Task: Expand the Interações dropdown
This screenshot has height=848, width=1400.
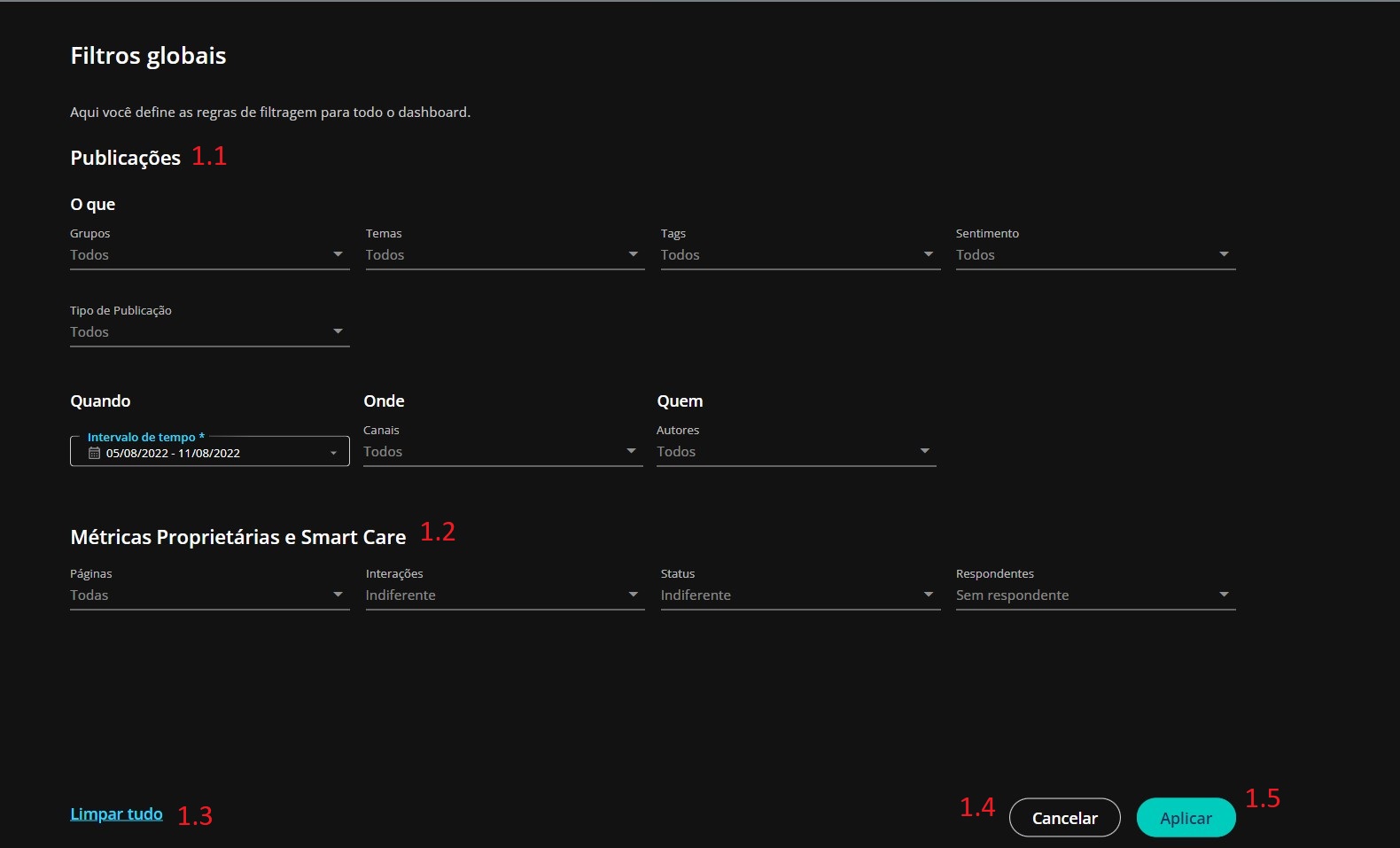Action: coord(504,595)
